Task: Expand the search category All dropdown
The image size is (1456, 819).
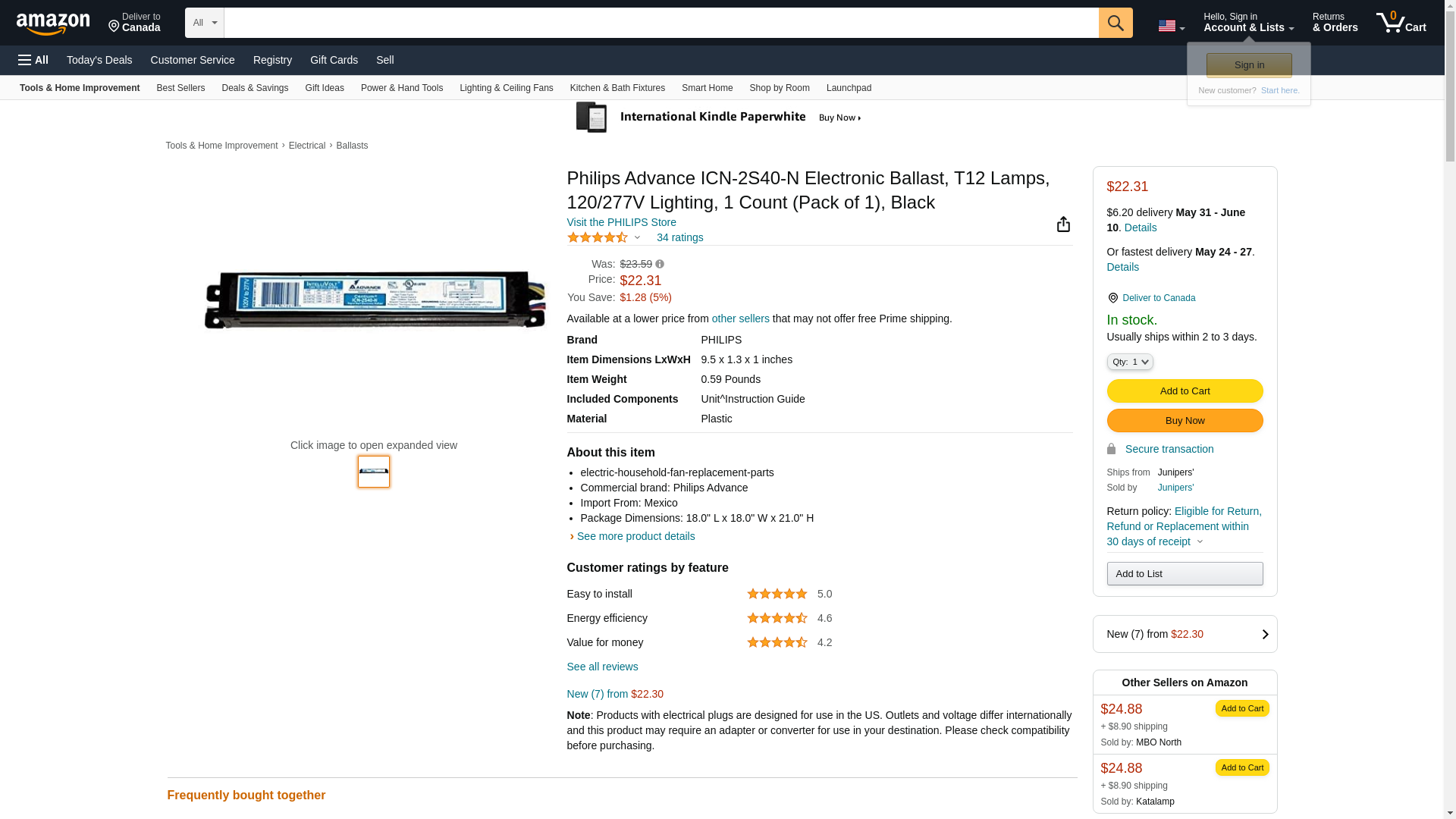Action: tap(204, 23)
